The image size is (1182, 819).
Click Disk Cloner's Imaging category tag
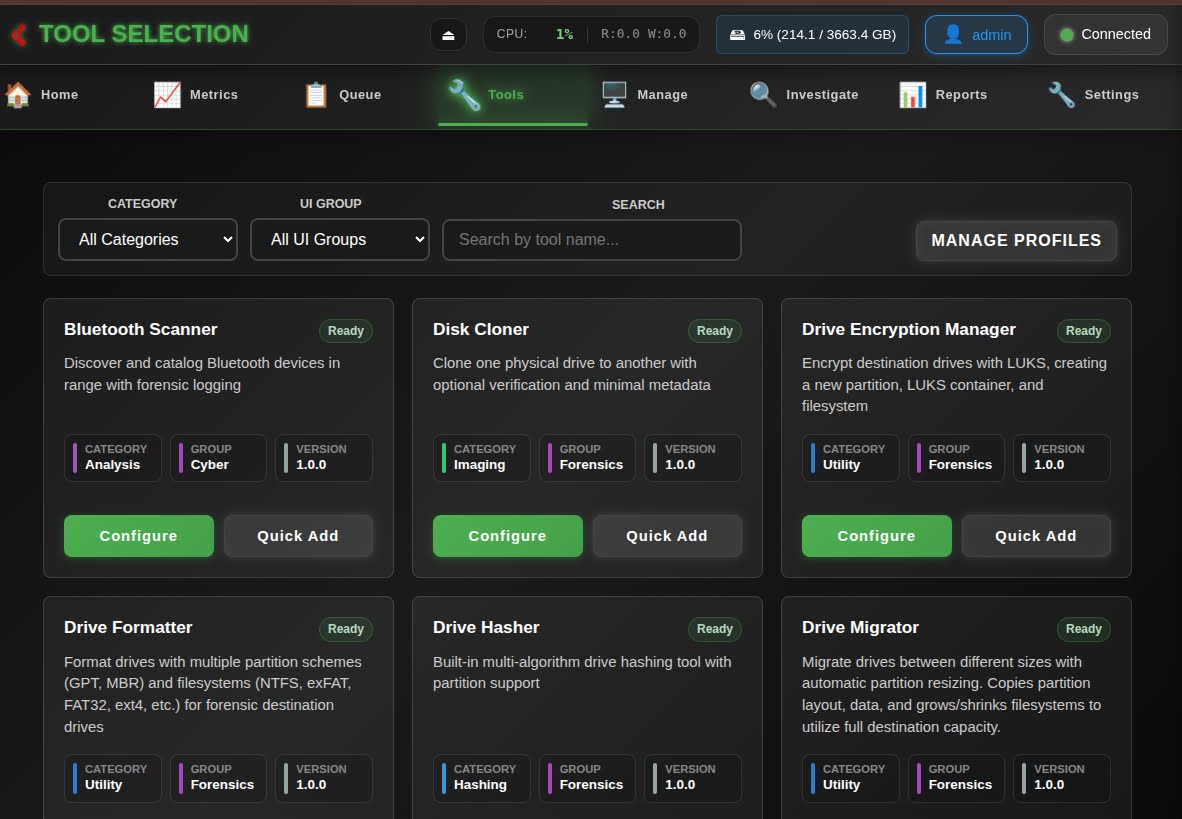click(482, 458)
